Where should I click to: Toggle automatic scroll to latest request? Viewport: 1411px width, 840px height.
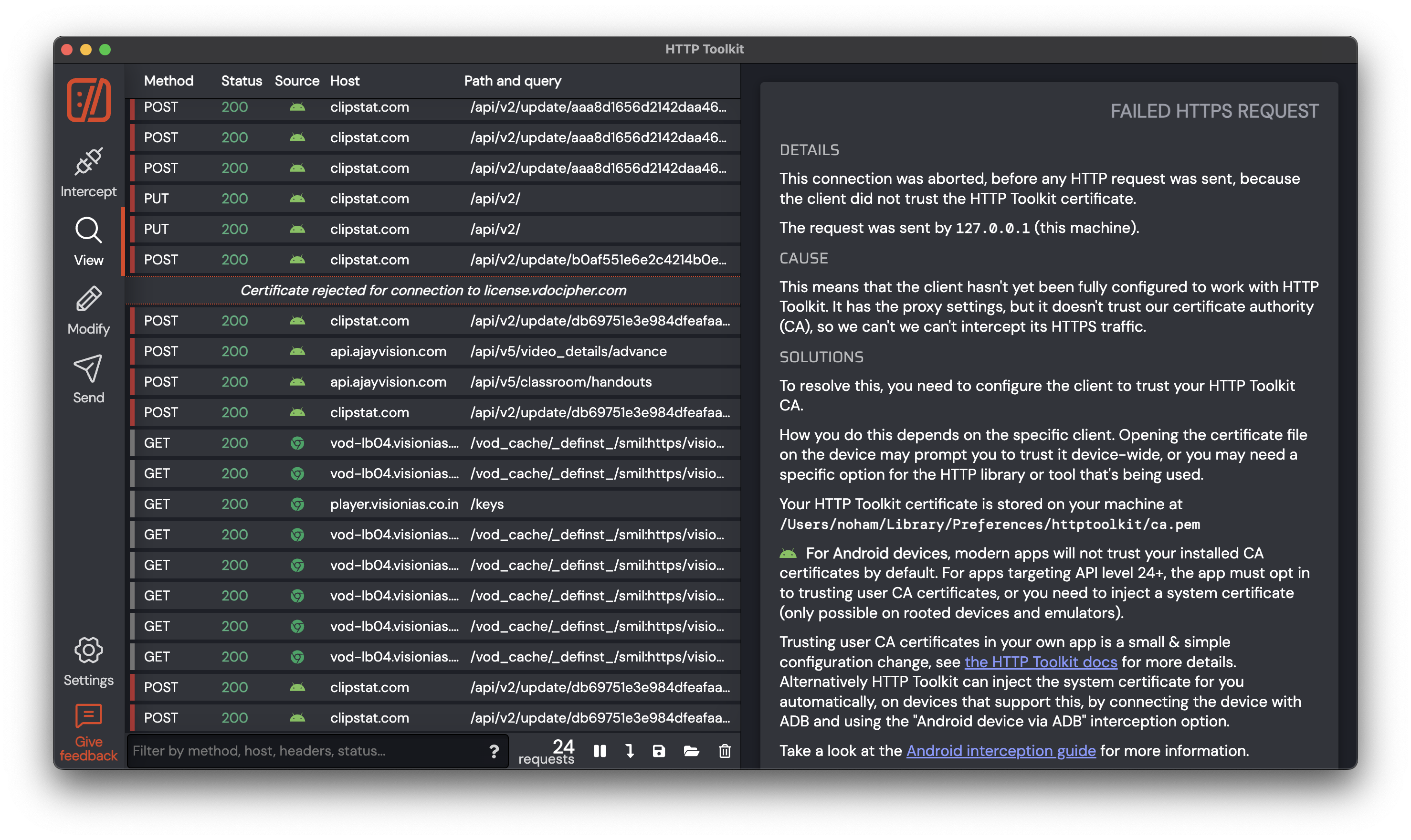pos(630,751)
